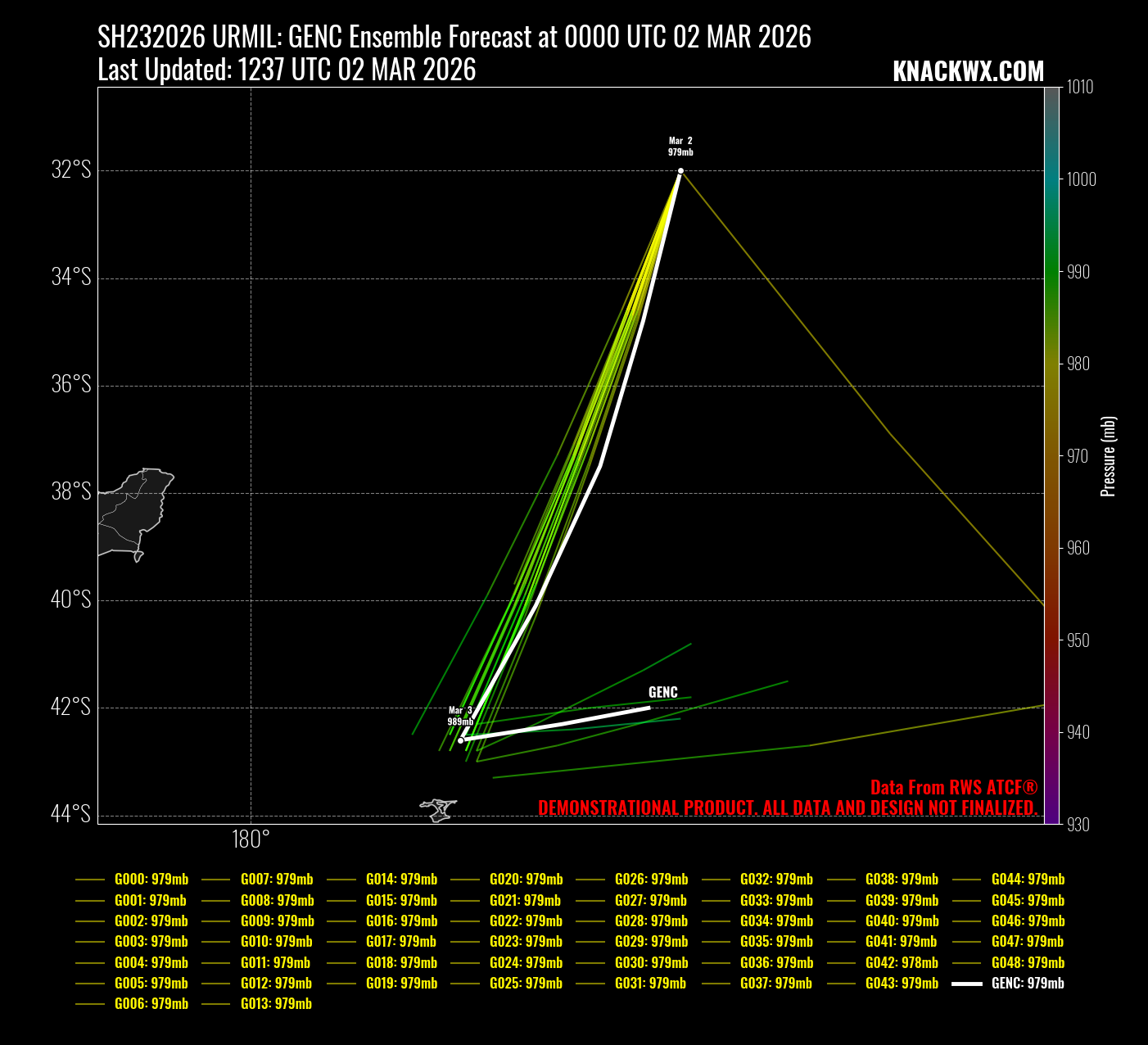Click the Last Updated timestamp line
Image resolution: width=1148 pixels, height=1045 pixels.
(x=287, y=70)
